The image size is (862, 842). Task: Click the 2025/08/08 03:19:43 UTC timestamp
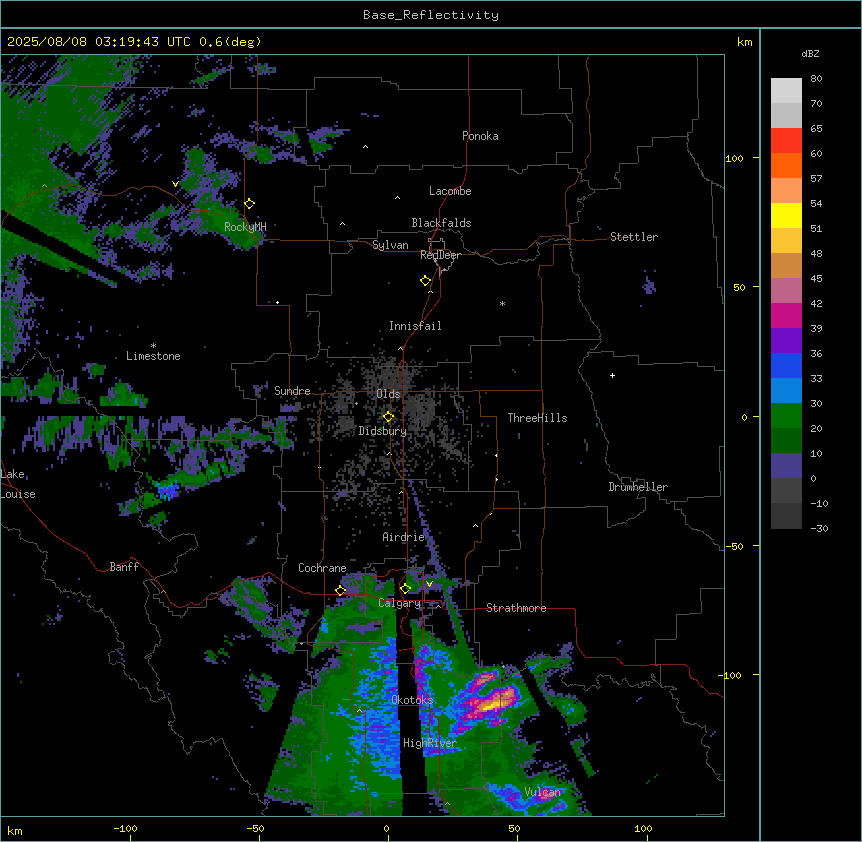(x=99, y=42)
